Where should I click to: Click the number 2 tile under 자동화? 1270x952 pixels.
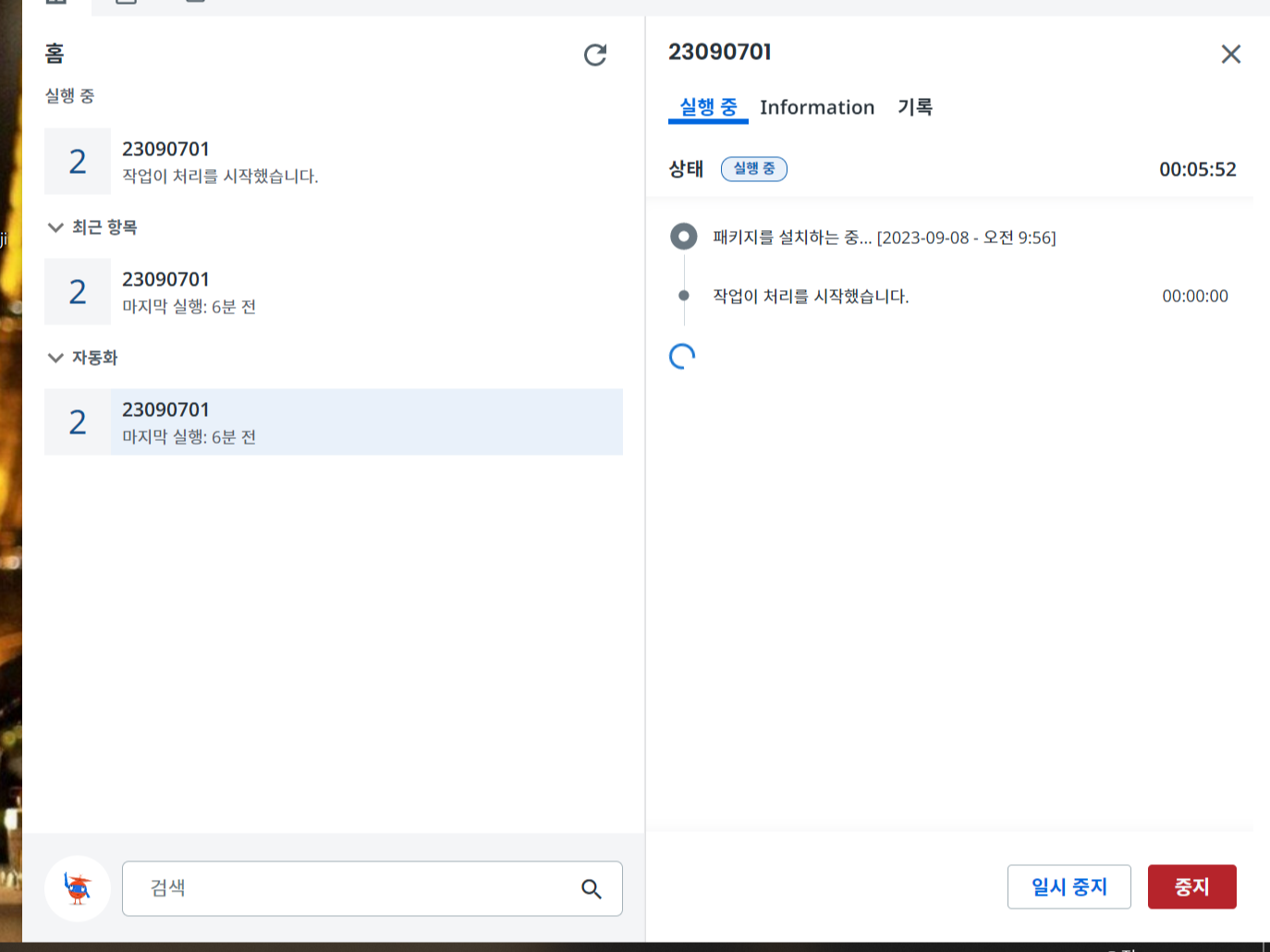coord(78,422)
